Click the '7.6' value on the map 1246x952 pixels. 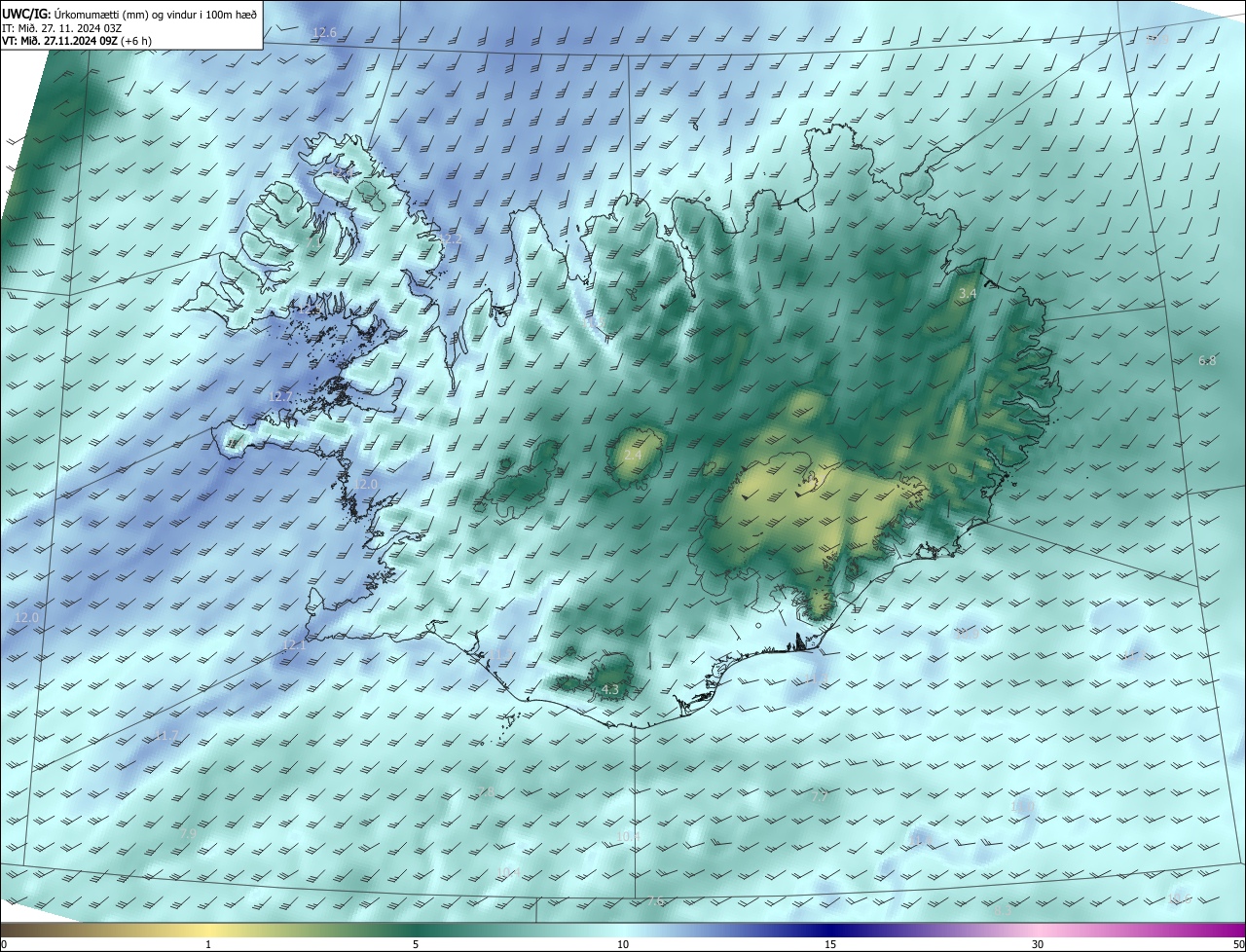point(655,901)
